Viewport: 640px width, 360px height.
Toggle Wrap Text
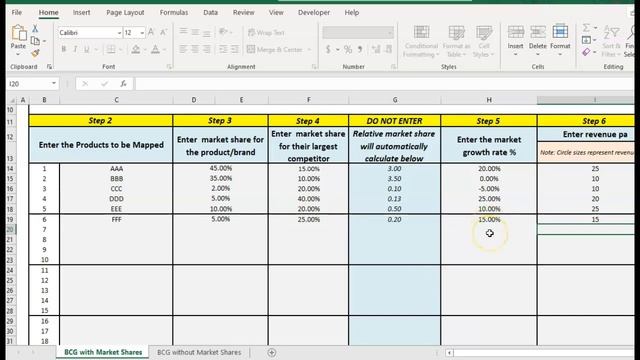click(266, 33)
